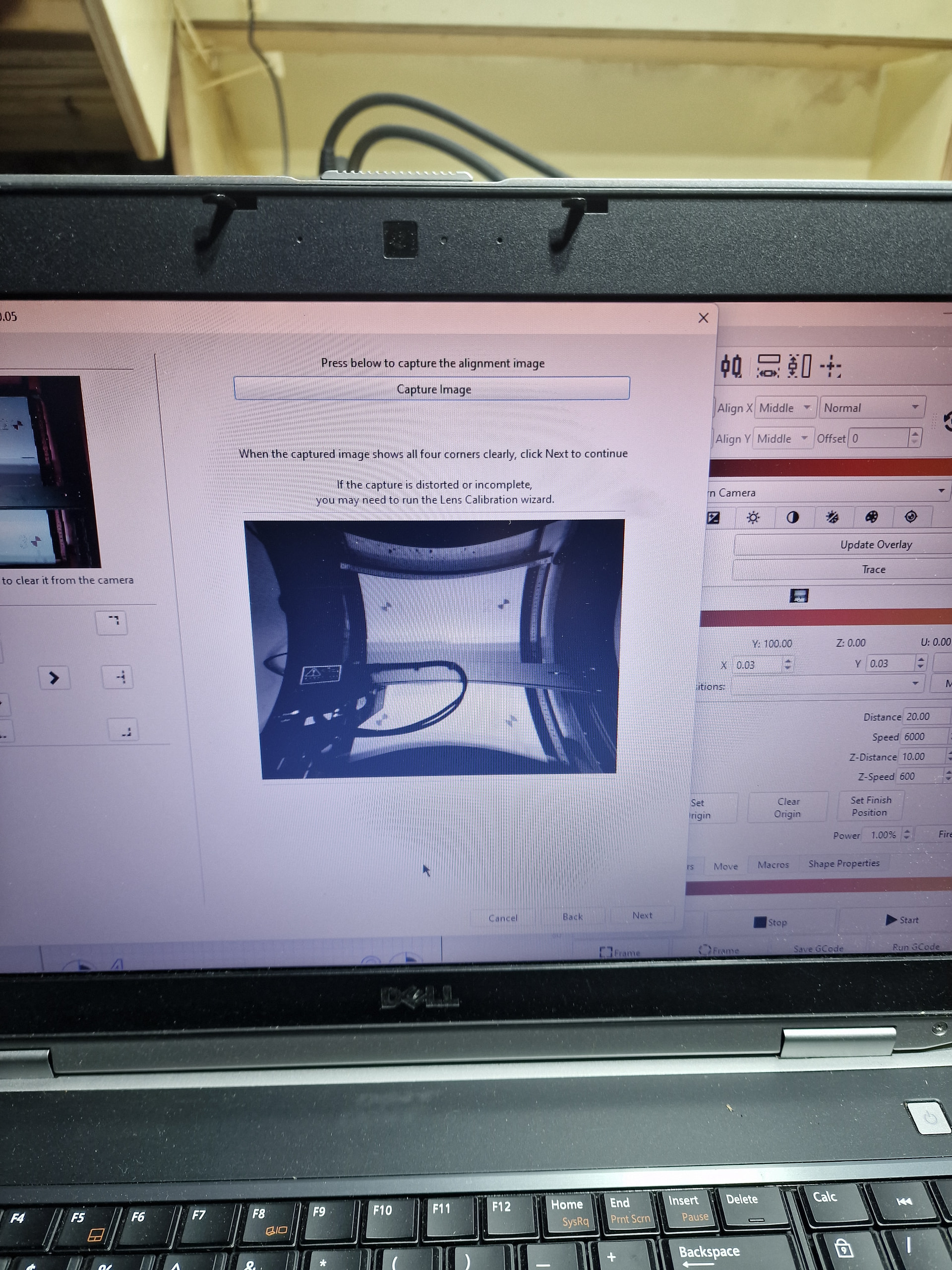This screenshot has width=952, height=1270.
Task: Click the move to page center icon
Action: [831, 366]
